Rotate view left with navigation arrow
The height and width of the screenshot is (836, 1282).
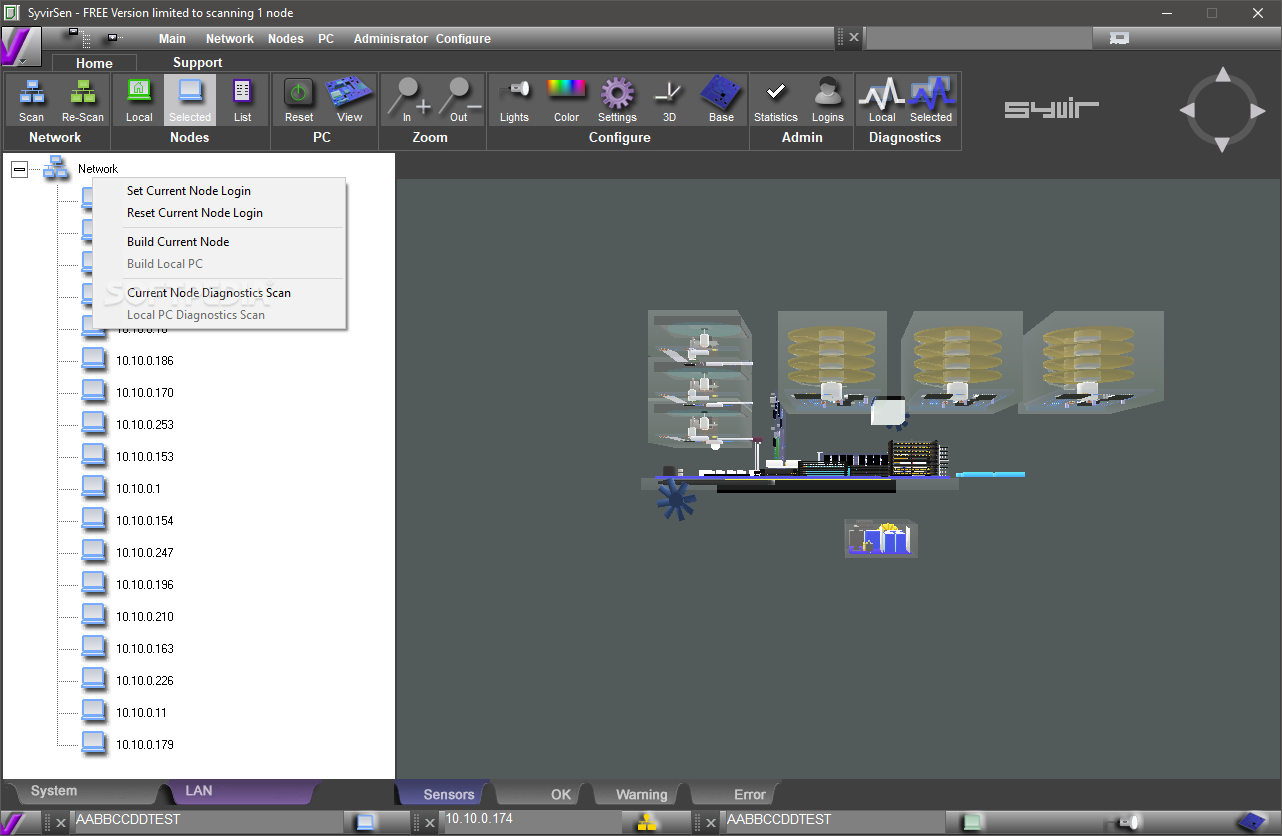1188,110
